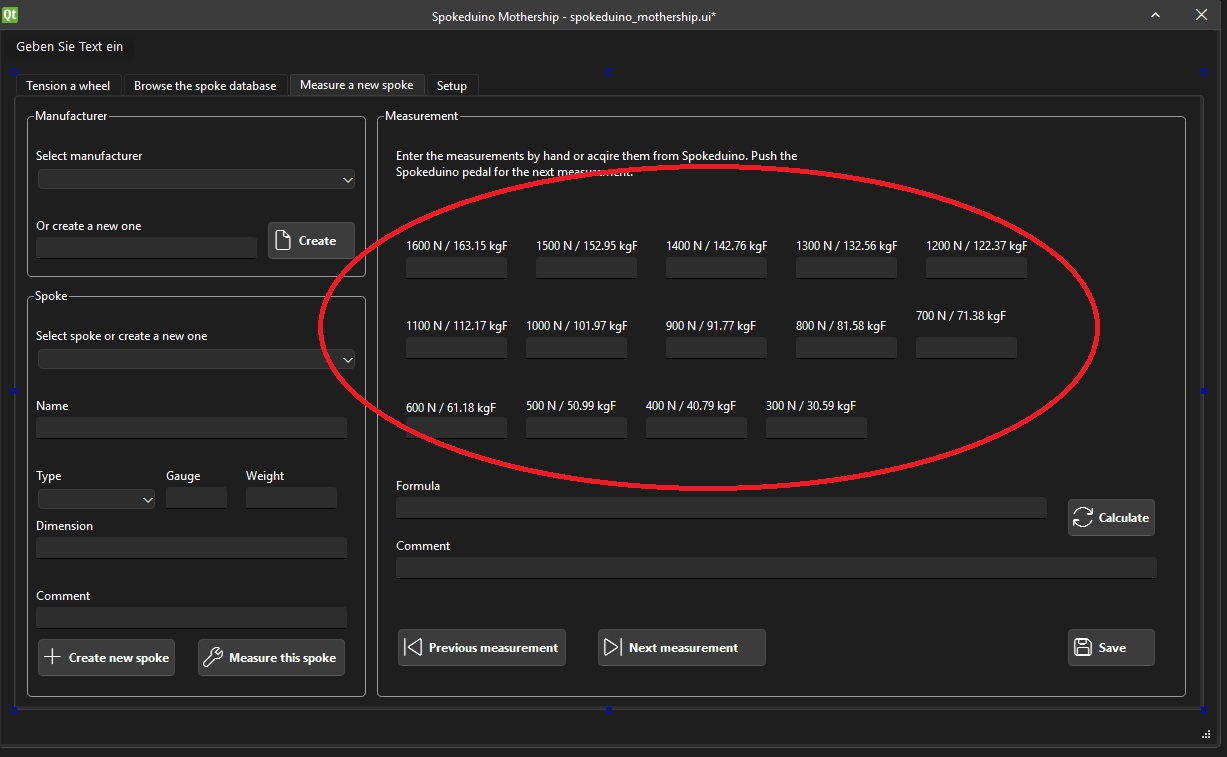Click the 1600 N measurement field
The image size is (1227, 757).
456,268
